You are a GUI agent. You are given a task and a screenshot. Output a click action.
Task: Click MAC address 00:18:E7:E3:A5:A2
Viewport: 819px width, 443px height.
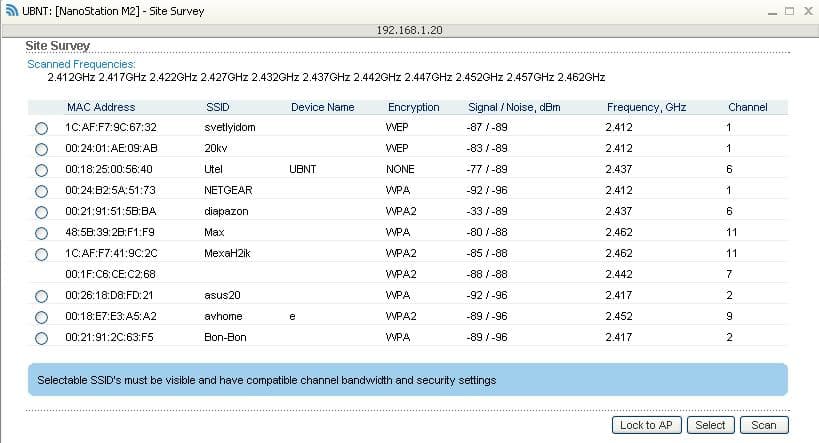click(111, 316)
